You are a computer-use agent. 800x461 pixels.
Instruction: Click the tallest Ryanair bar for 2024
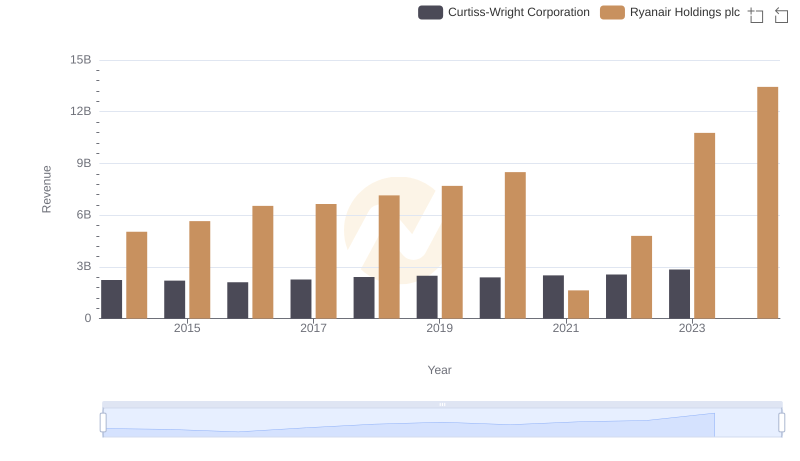767,202
